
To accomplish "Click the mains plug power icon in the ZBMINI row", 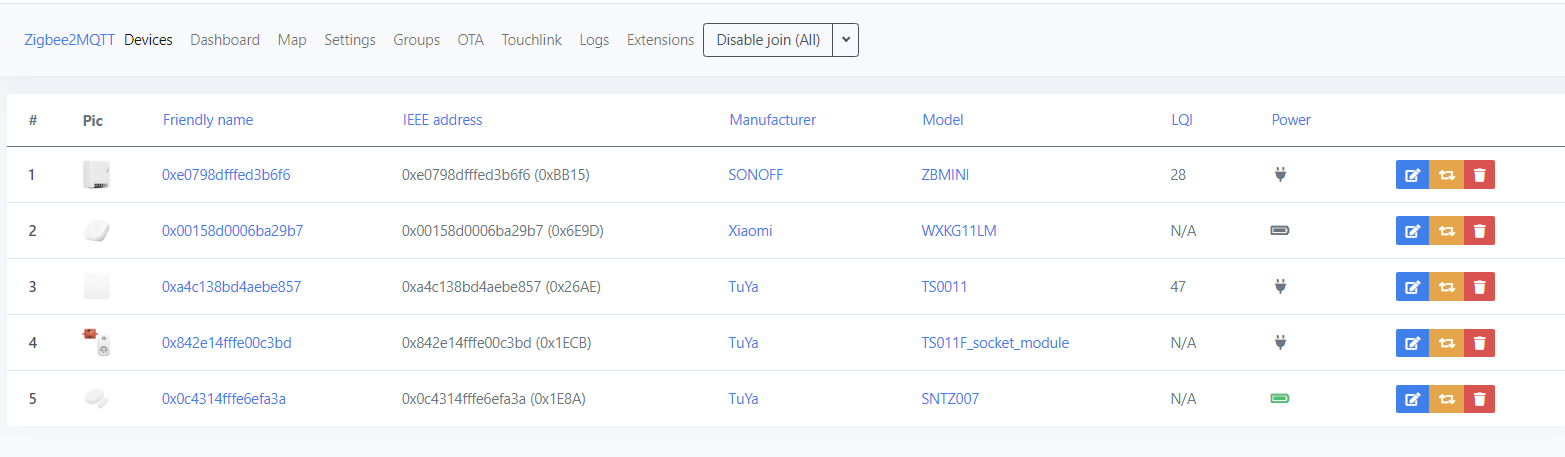I will click(x=1280, y=175).
